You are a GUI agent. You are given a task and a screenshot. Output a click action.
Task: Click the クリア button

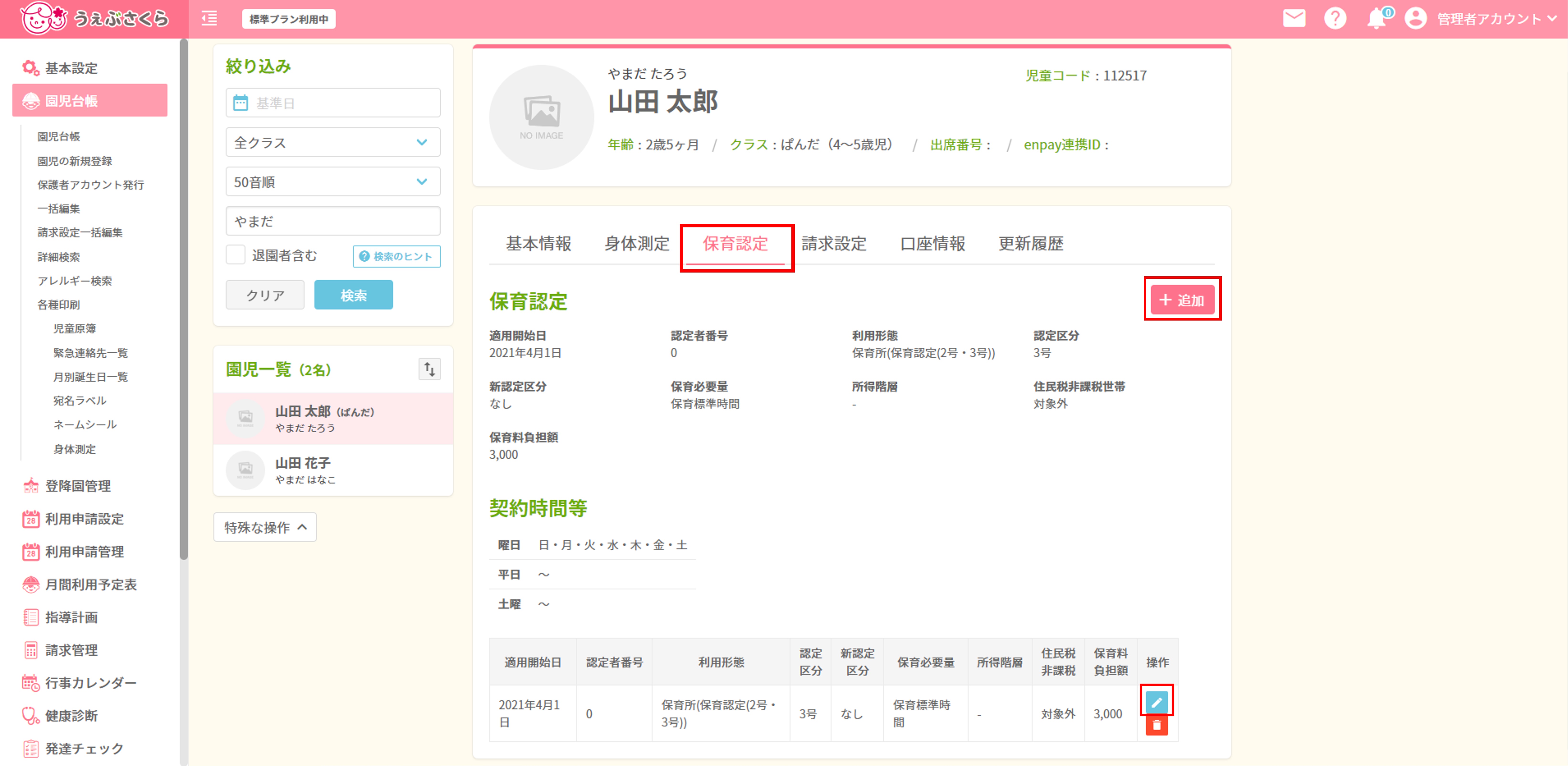click(x=265, y=295)
